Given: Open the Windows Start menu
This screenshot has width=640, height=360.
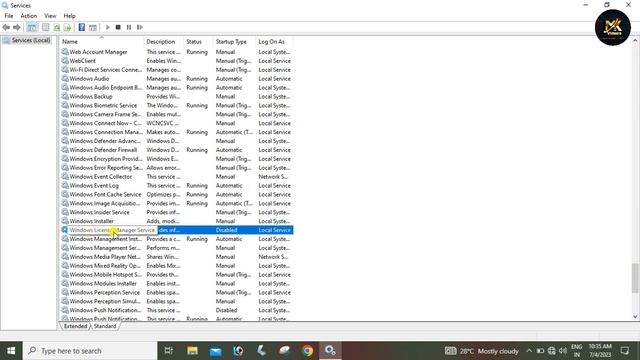Looking at the screenshot, I should (x=11, y=351).
